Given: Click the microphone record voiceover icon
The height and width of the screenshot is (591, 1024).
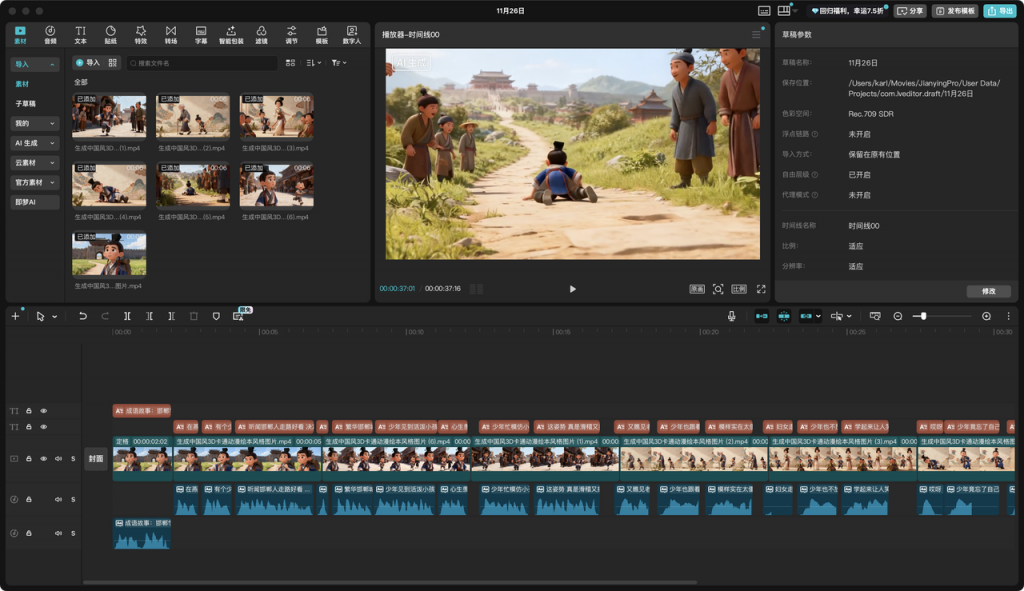Looking at the screenshot, I should tap(731, 316).
